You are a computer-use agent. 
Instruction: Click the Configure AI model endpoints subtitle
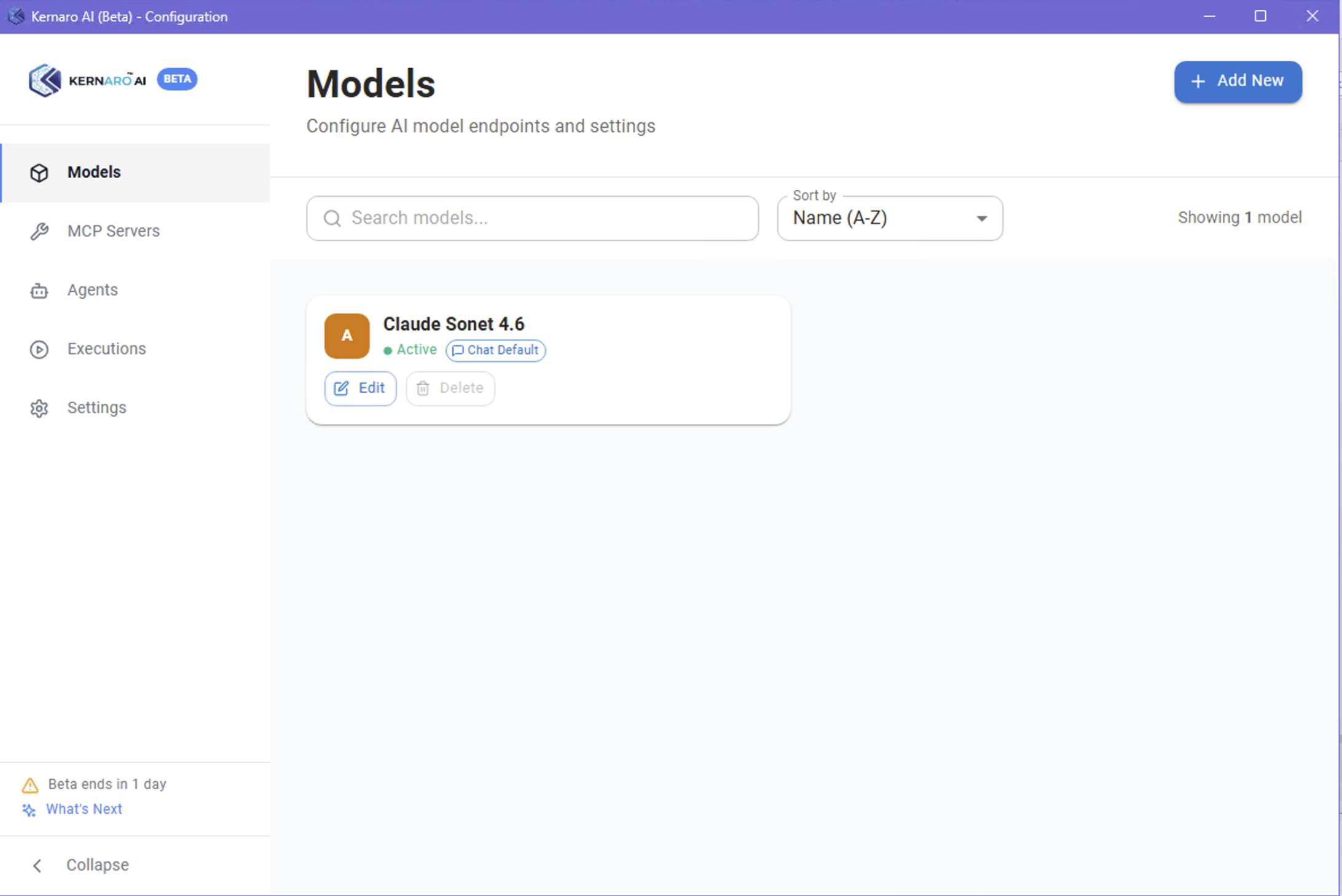coord(481,126)
